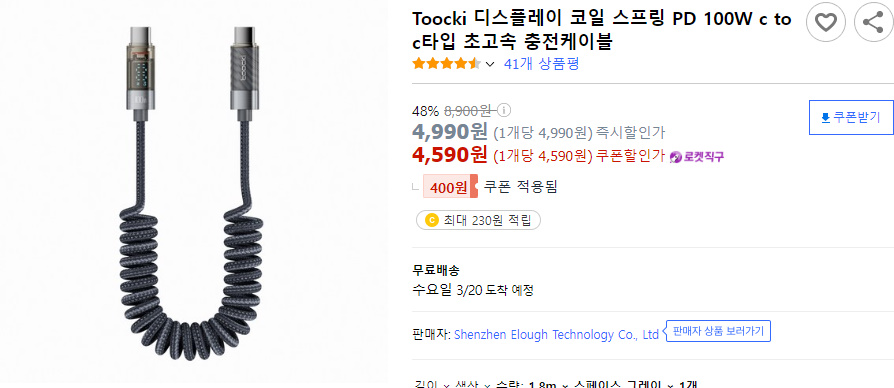
Task: Download coupon with 쿠폰받기 button
Action: point(851,117)
